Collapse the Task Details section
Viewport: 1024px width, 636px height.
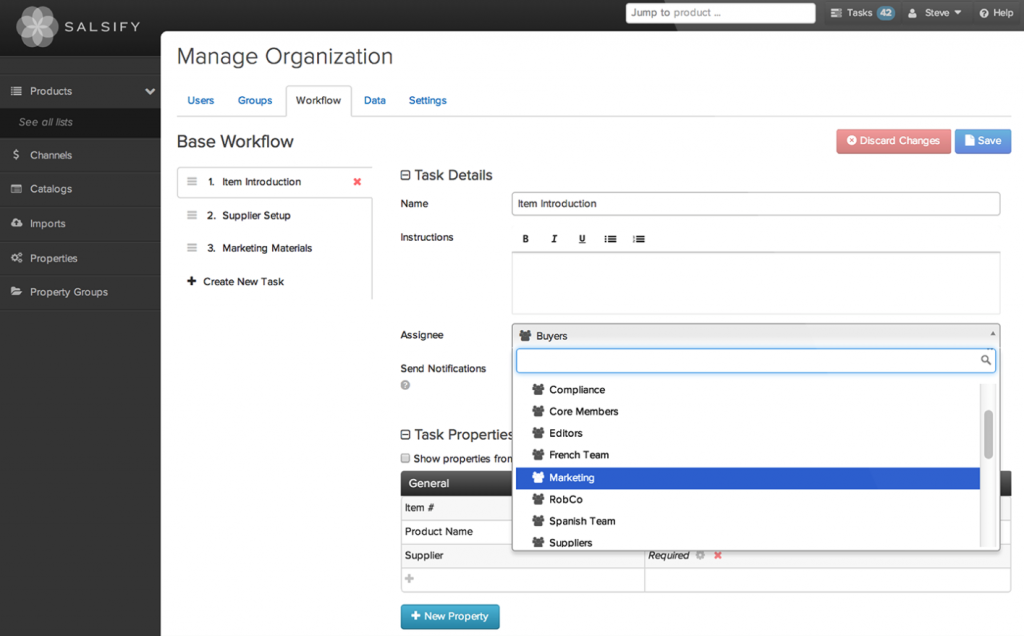click(x=405, y=175)
